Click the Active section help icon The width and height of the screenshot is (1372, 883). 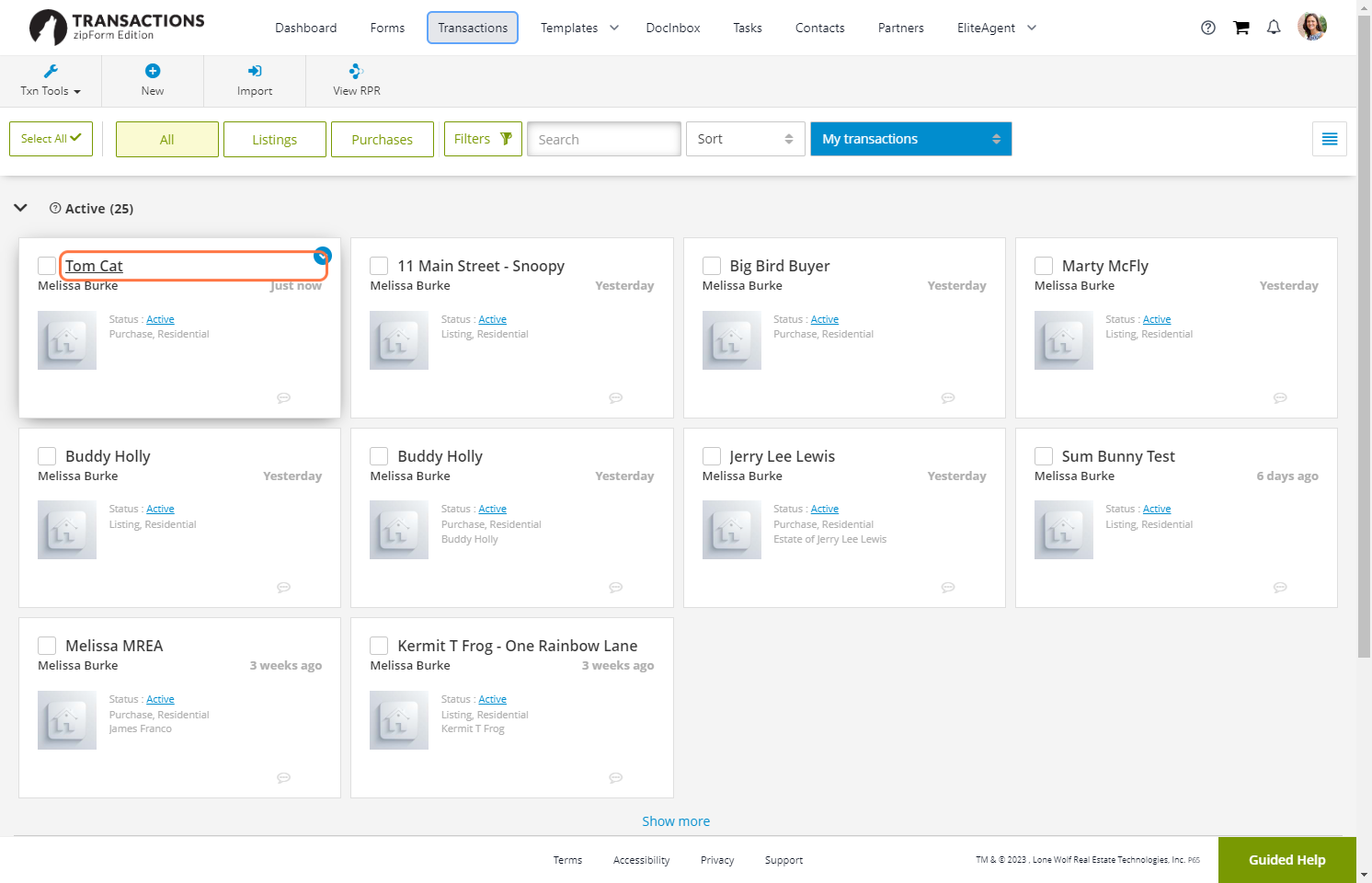click(55, 208)
